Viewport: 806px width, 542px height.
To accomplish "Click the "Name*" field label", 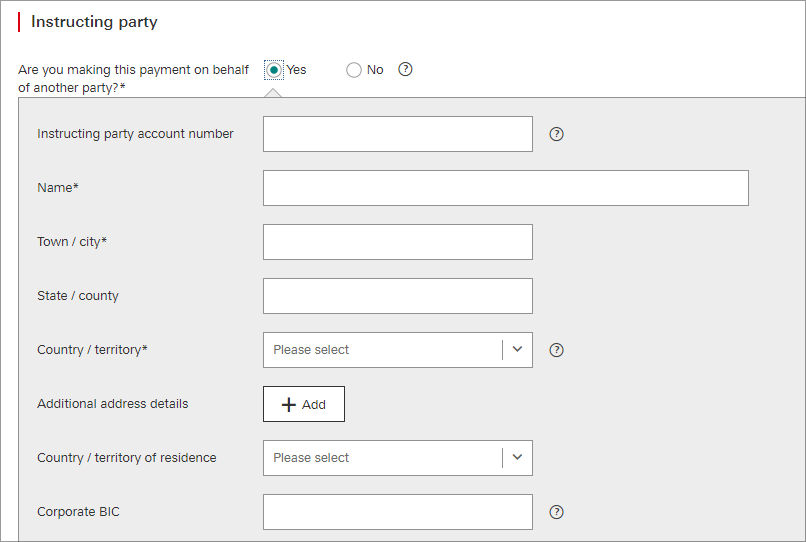I will coord(58,188).
